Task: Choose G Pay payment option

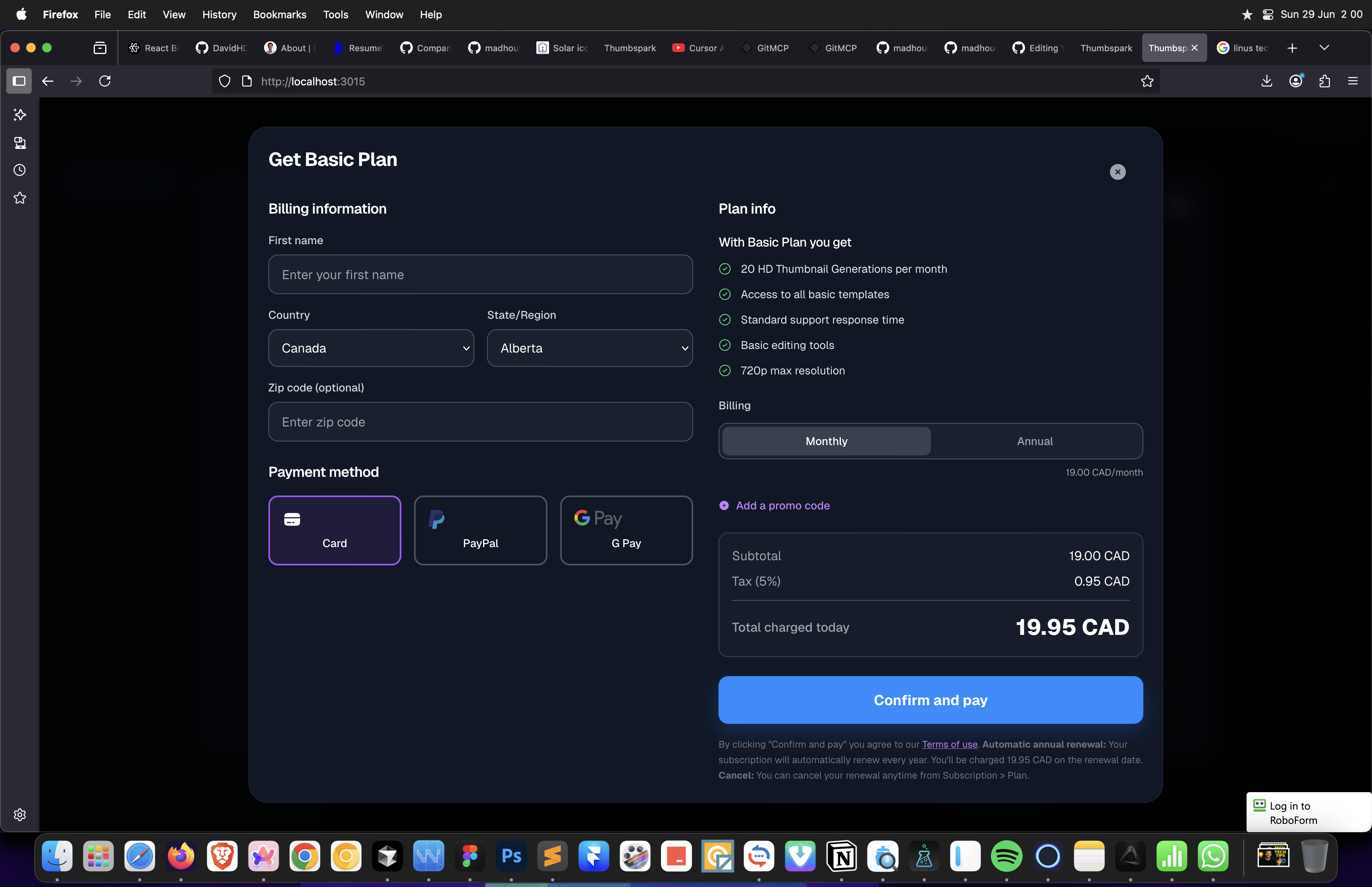Action: point(626,530)
